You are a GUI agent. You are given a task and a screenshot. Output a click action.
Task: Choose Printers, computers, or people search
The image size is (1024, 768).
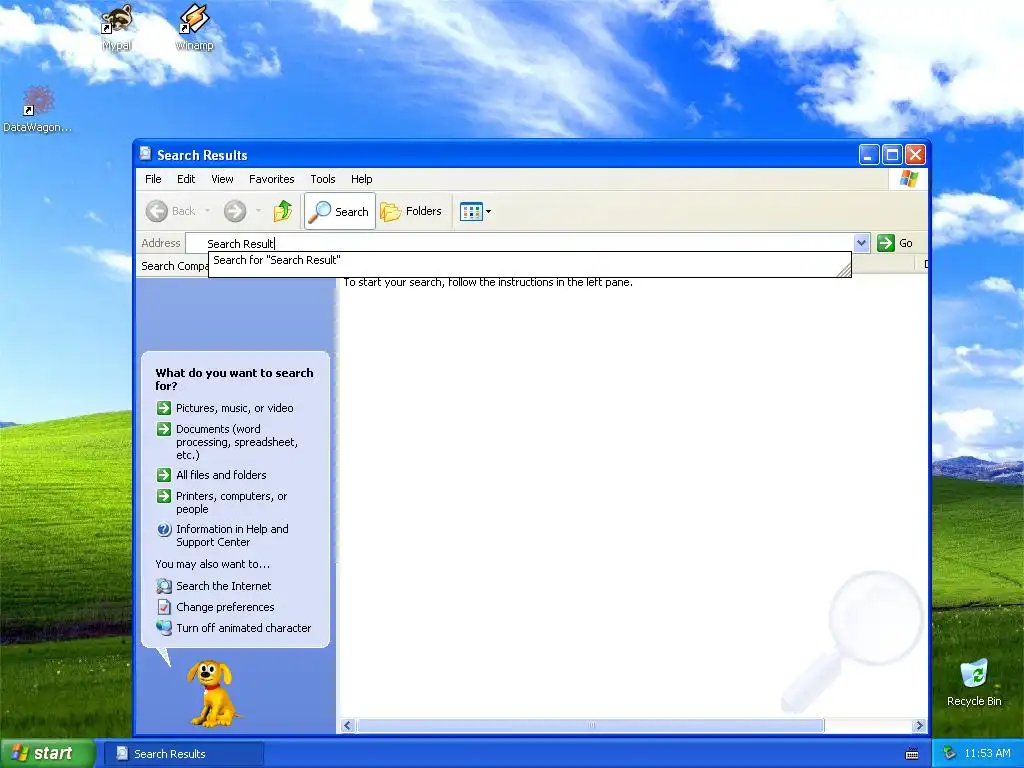tap(222, 502)
